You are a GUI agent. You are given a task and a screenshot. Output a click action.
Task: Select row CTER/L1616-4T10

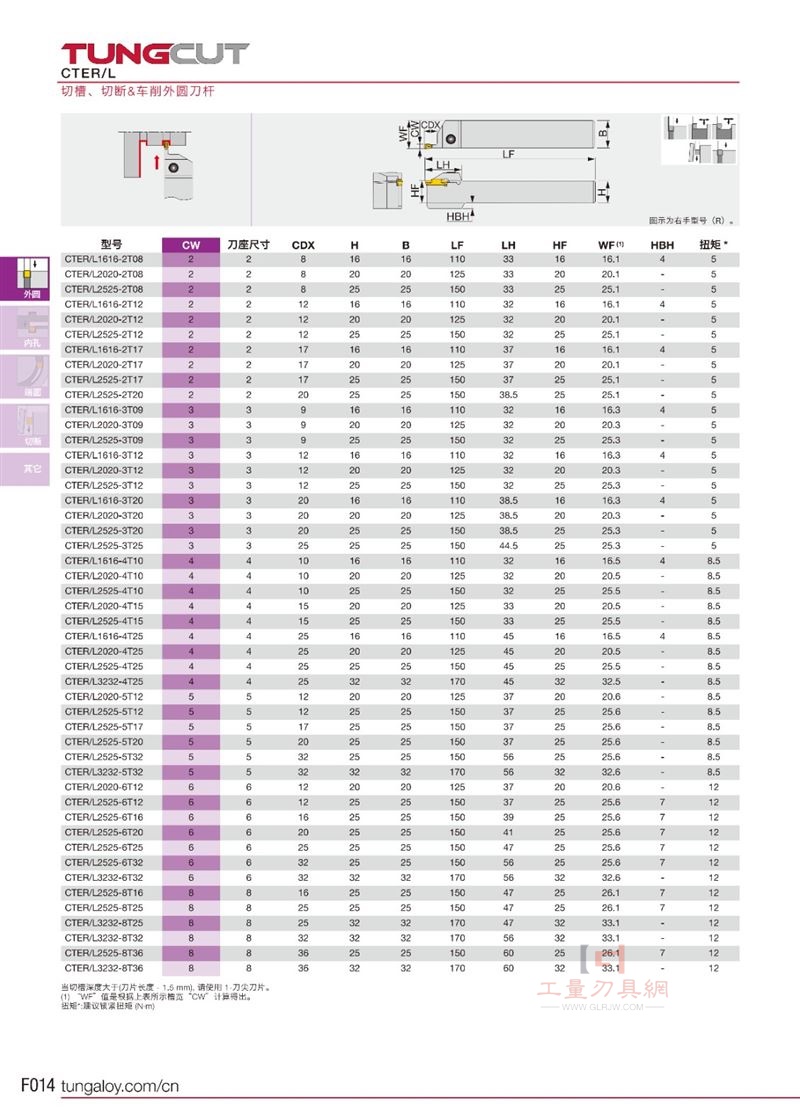(x=400, y=561)
